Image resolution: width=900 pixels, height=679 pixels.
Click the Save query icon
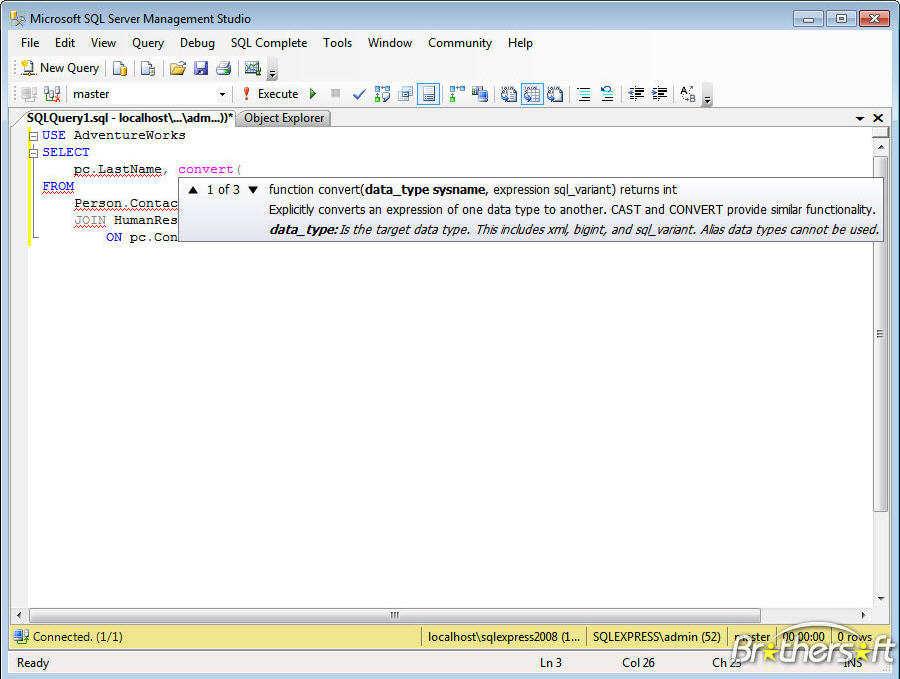[x=200, y=67]
